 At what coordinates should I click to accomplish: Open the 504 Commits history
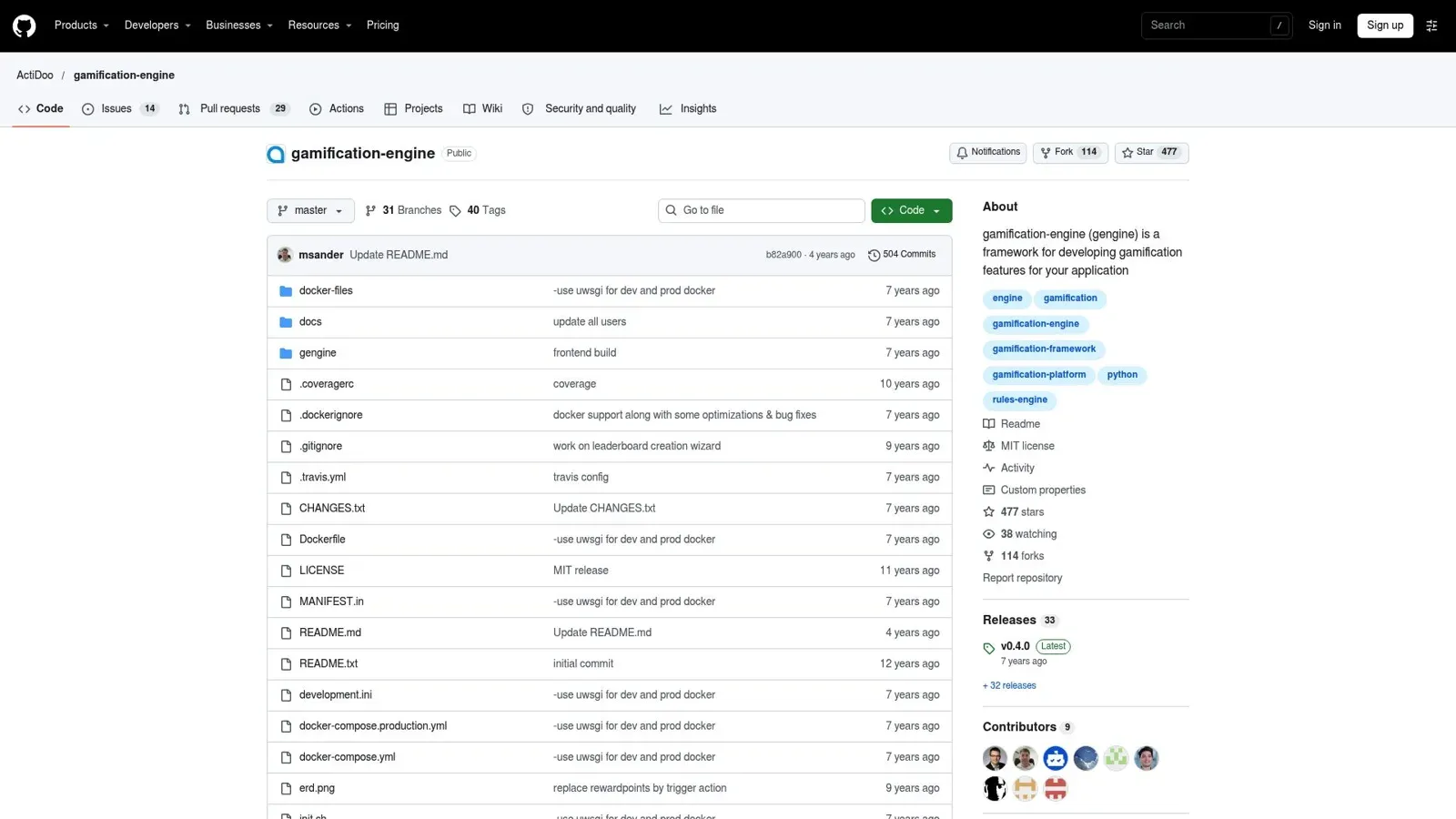pyautogui.click(x=902, y=255)
